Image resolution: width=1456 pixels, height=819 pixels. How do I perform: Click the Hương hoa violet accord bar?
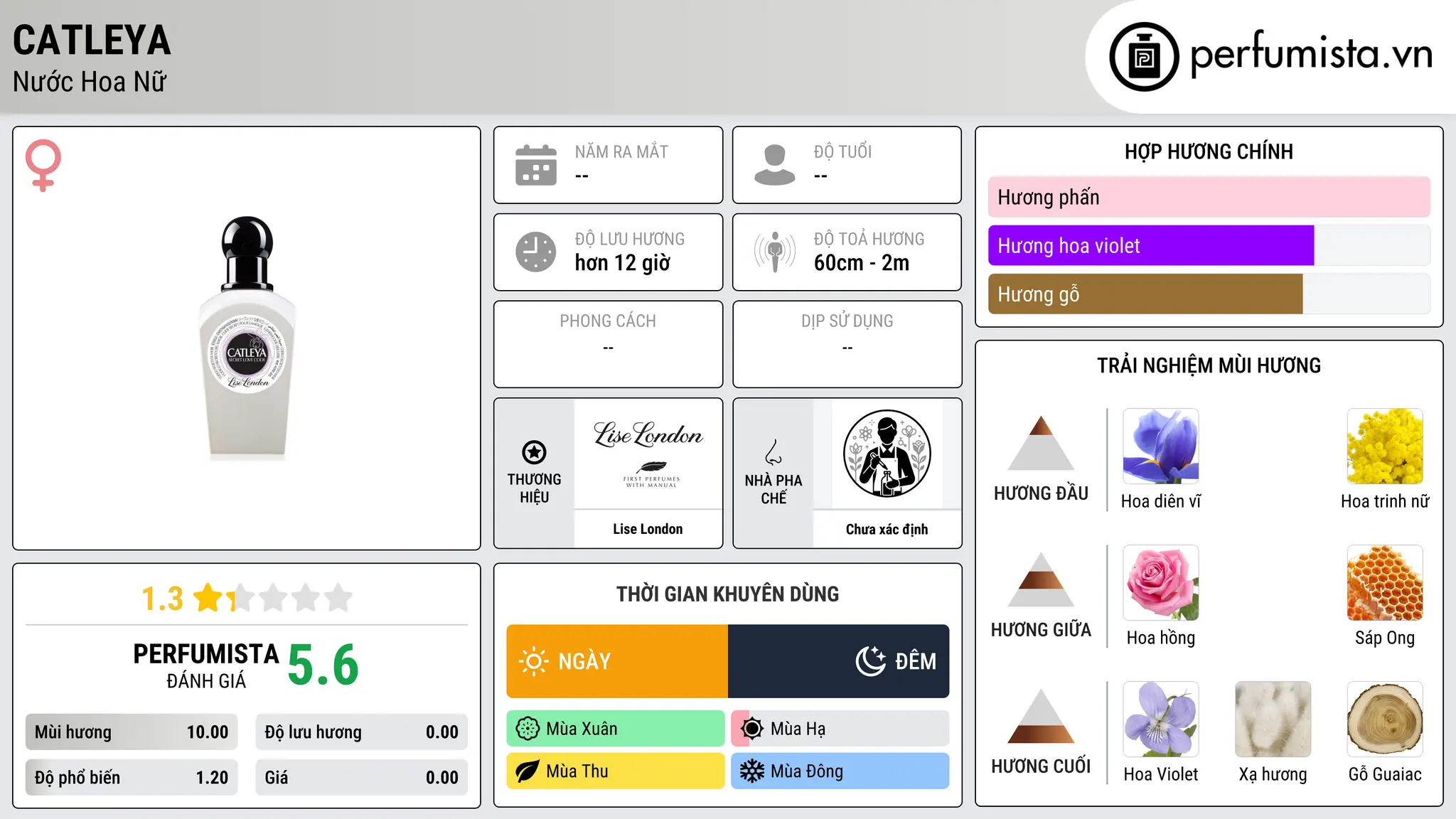1209,246
